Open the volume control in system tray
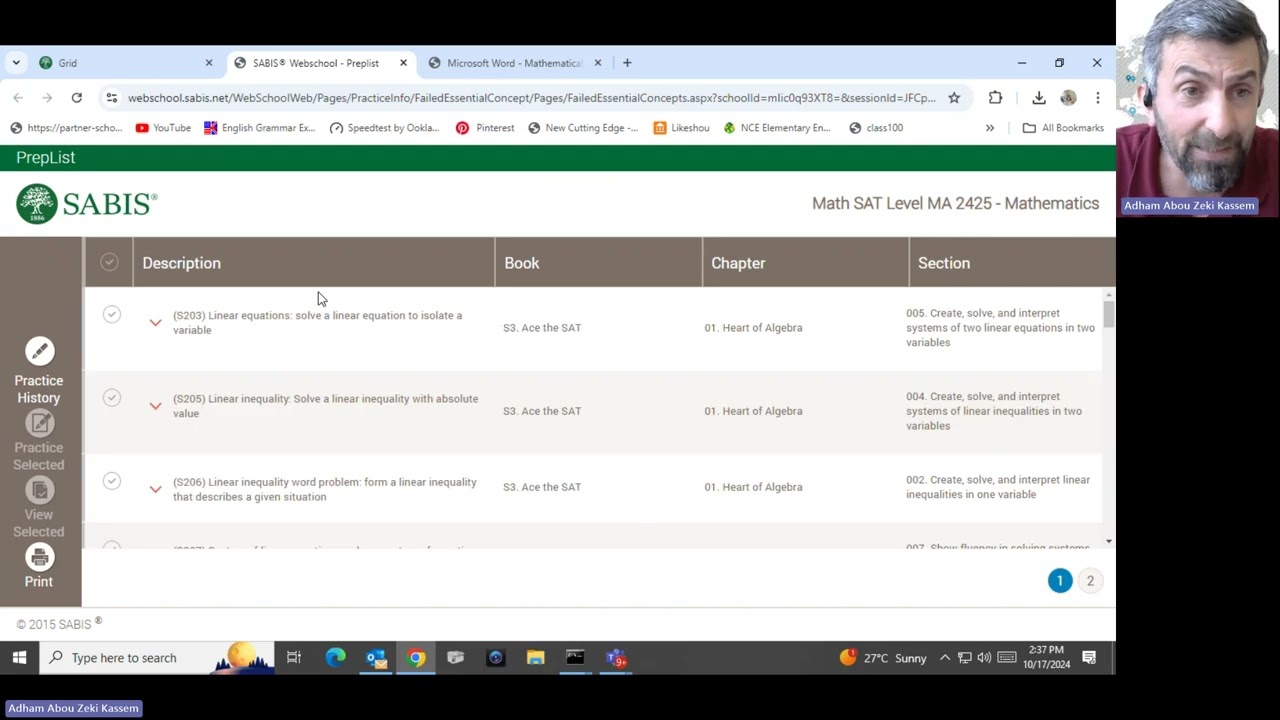The image size is (1280, 720). pyautogui.click(x=984, y=658)
